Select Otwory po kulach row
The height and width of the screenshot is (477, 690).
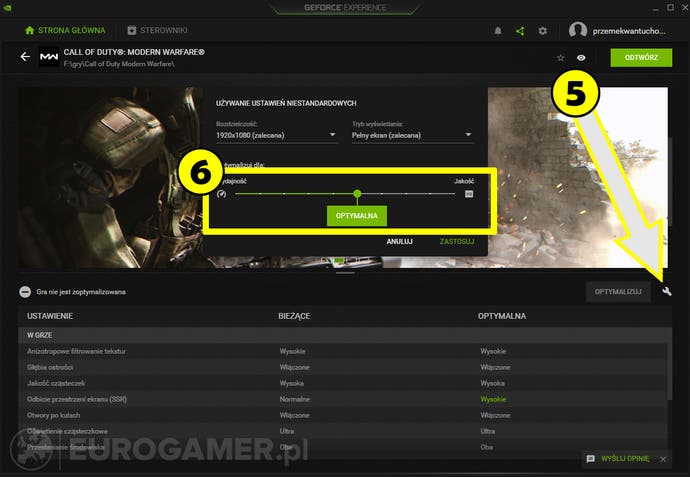point(343,415)
